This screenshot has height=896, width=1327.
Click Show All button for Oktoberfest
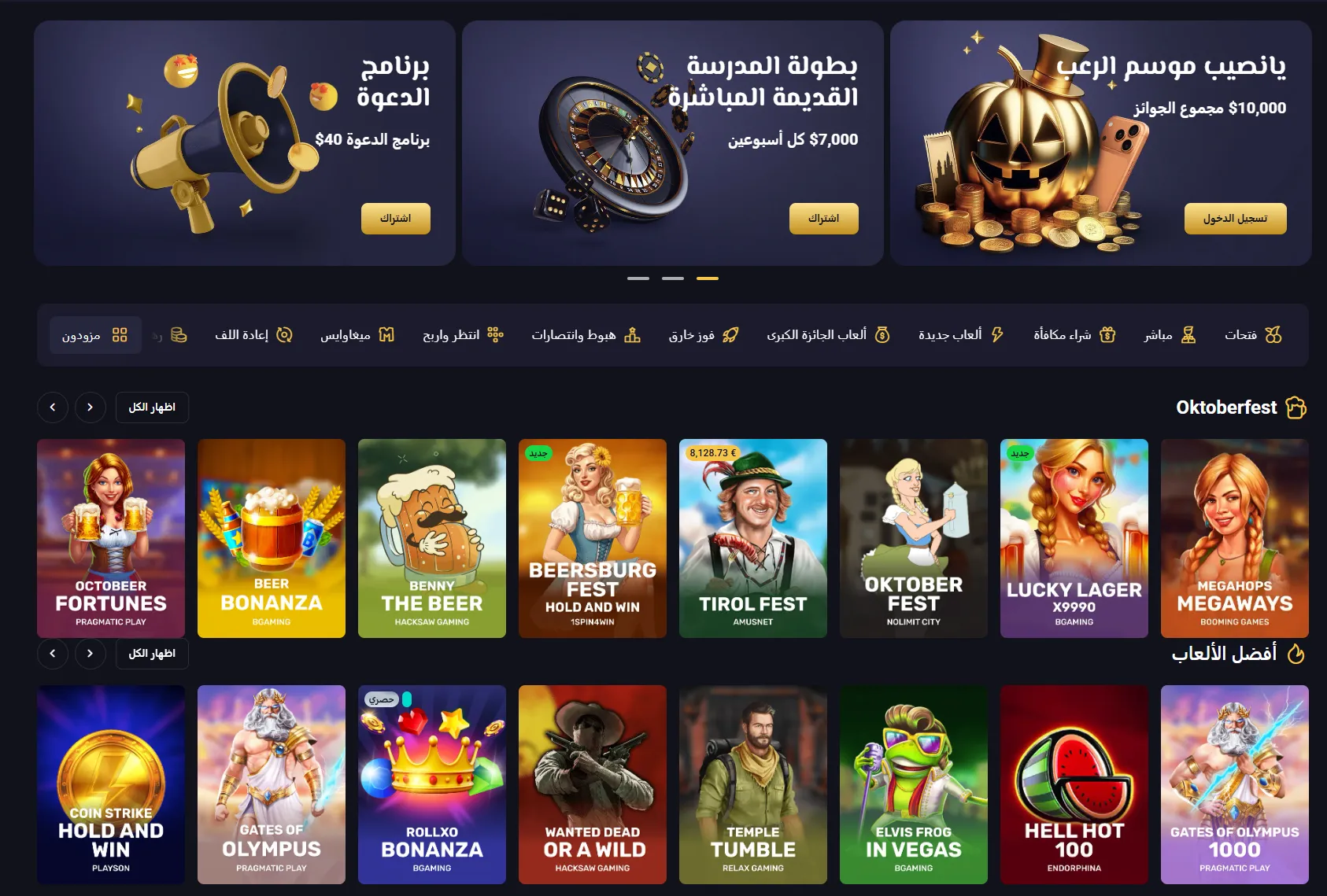point(152,407)
